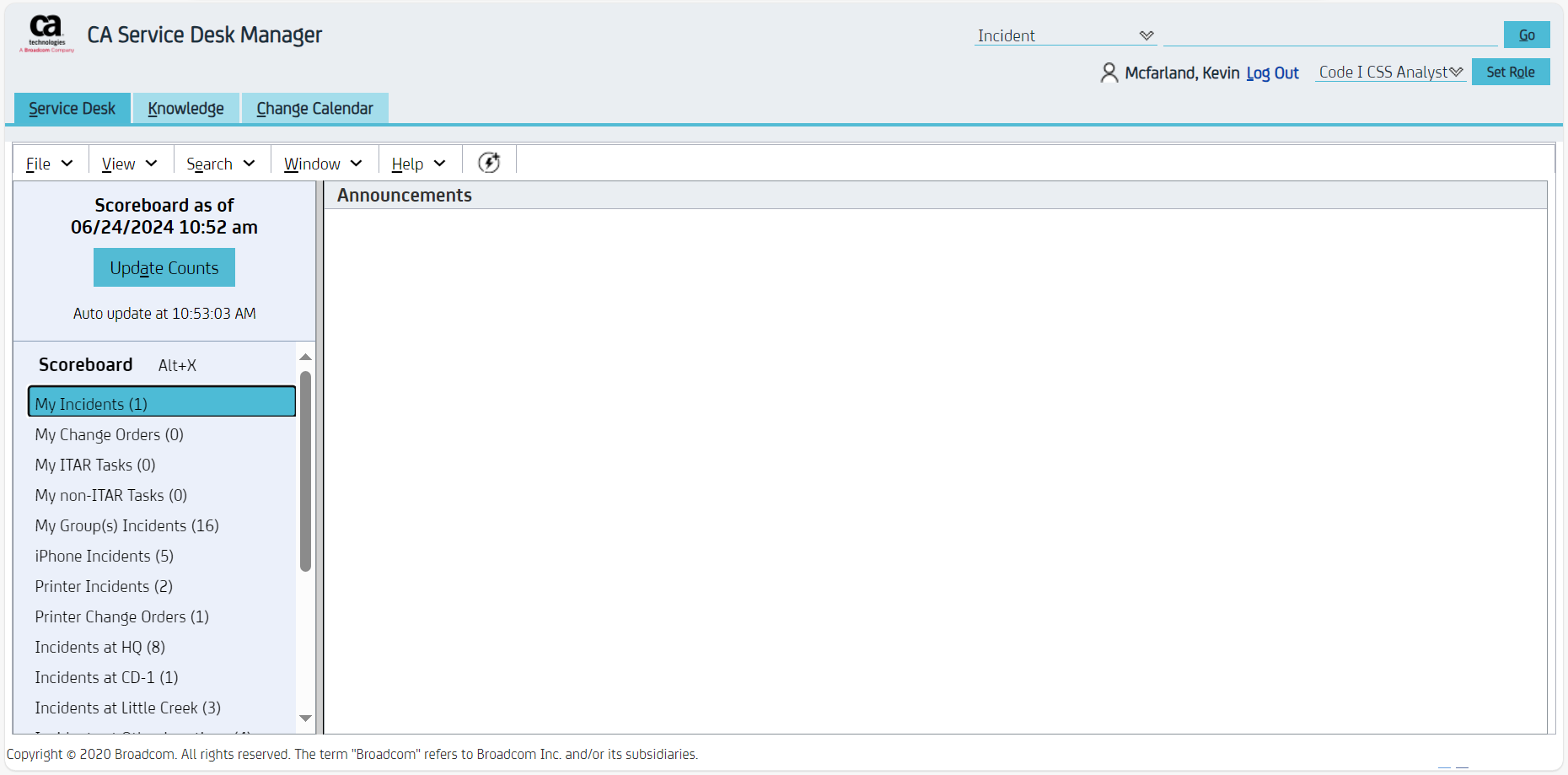Click the lightning bolt quick profile icon
The image size is (1568, 775).
[489, 163]
